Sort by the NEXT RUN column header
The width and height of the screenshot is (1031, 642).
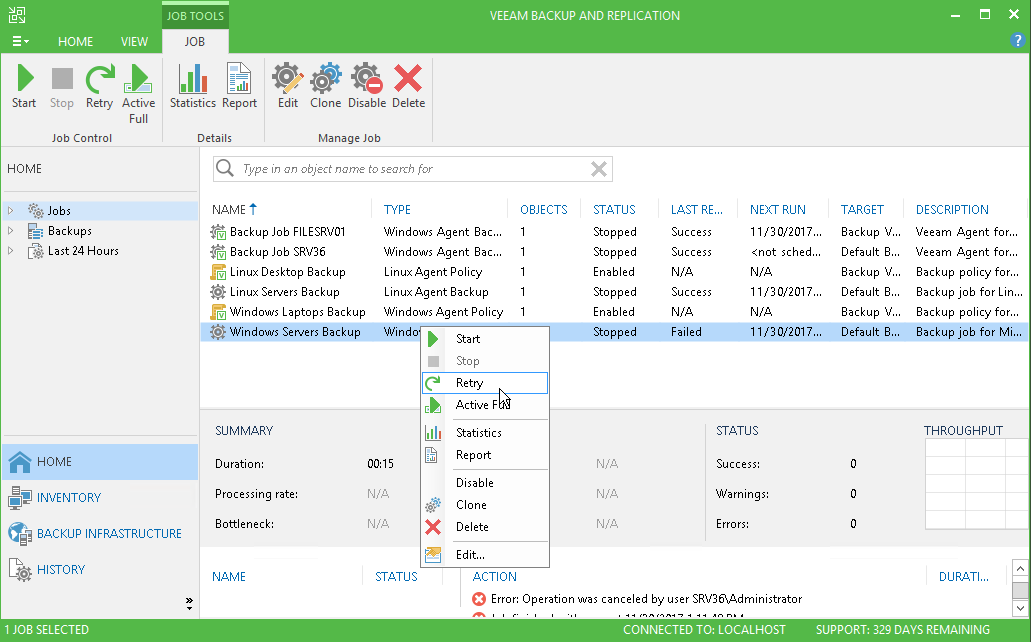(x=777, y=210)
